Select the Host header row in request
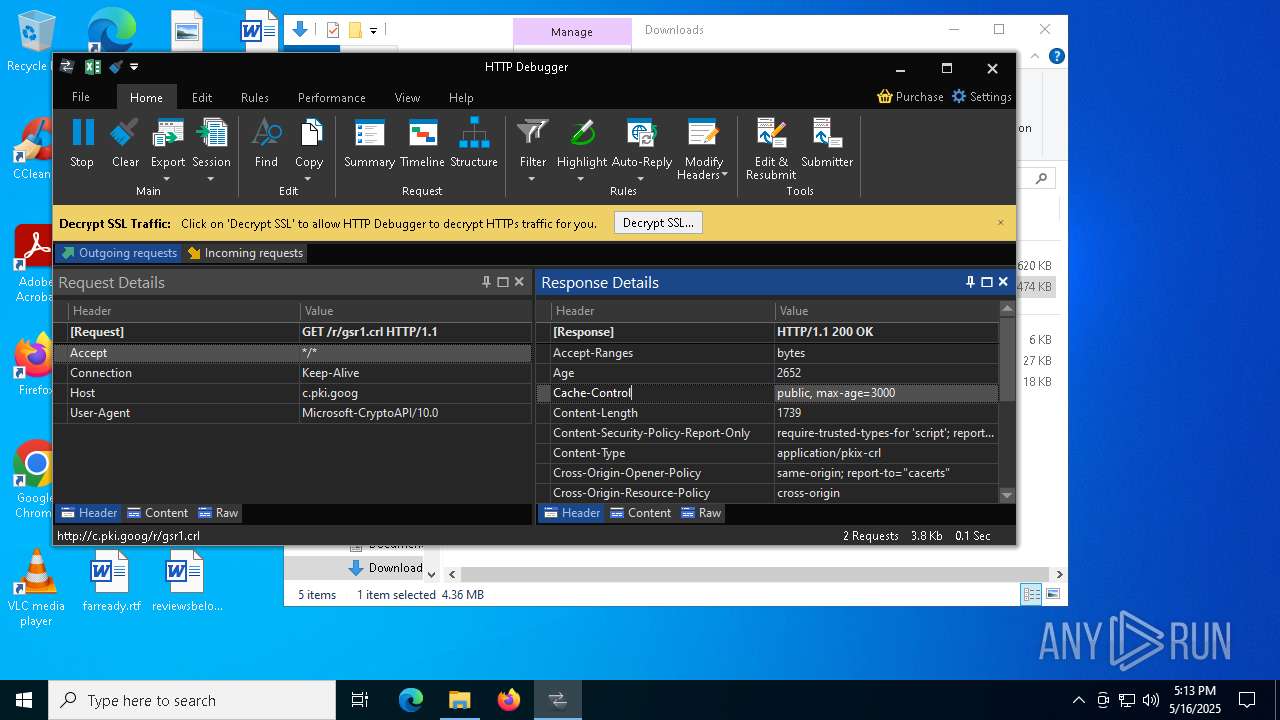This screenshot has height=720, width=1280. (x=292, y=393)
